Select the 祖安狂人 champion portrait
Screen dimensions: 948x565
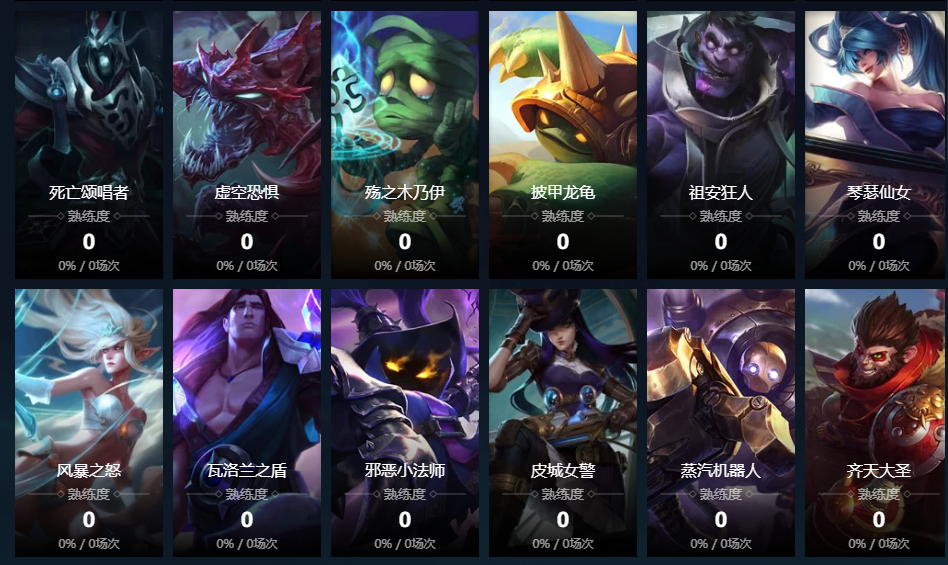(x=721, y=144)
